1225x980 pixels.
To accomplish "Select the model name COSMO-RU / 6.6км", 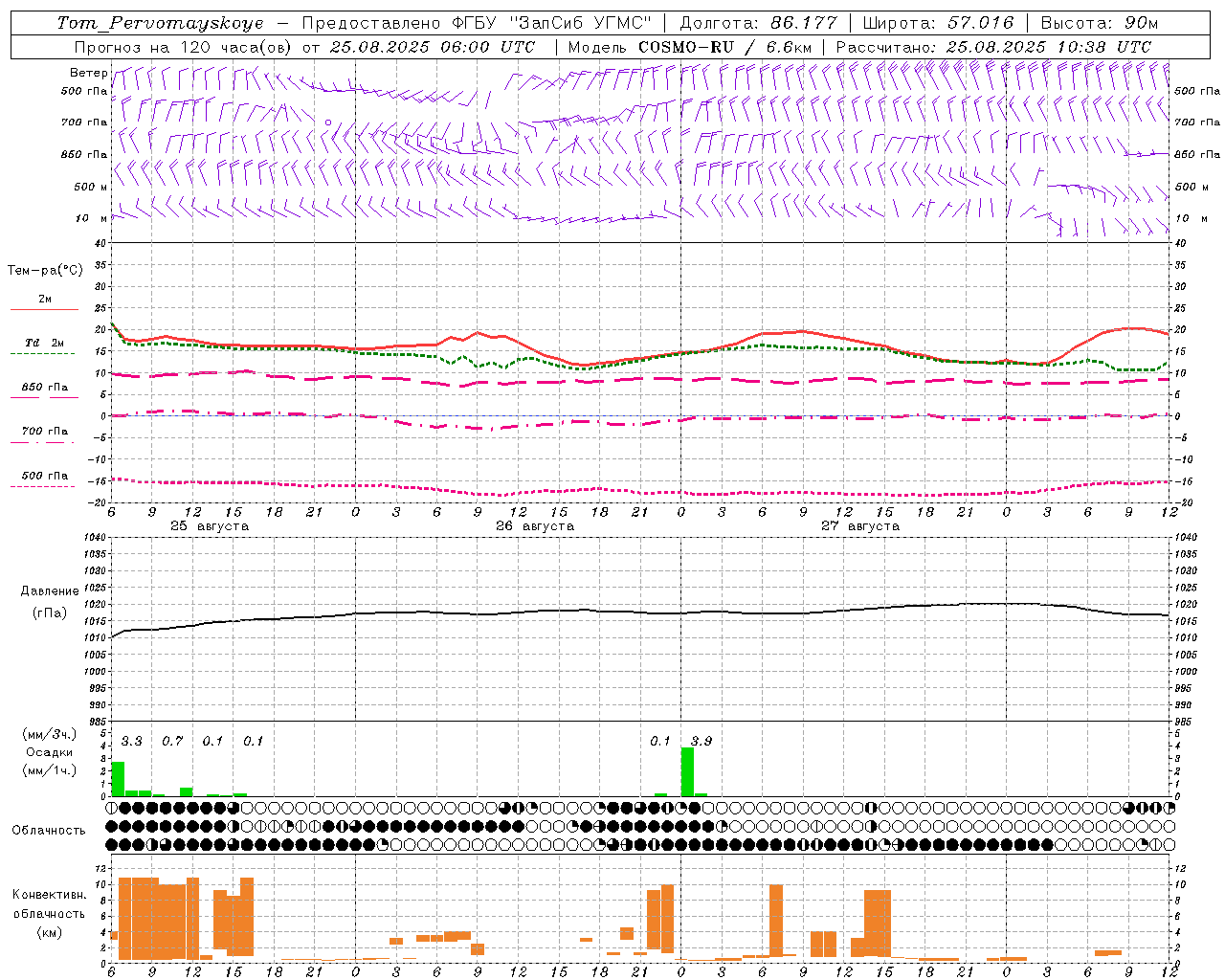I will (x=725, y=47).
